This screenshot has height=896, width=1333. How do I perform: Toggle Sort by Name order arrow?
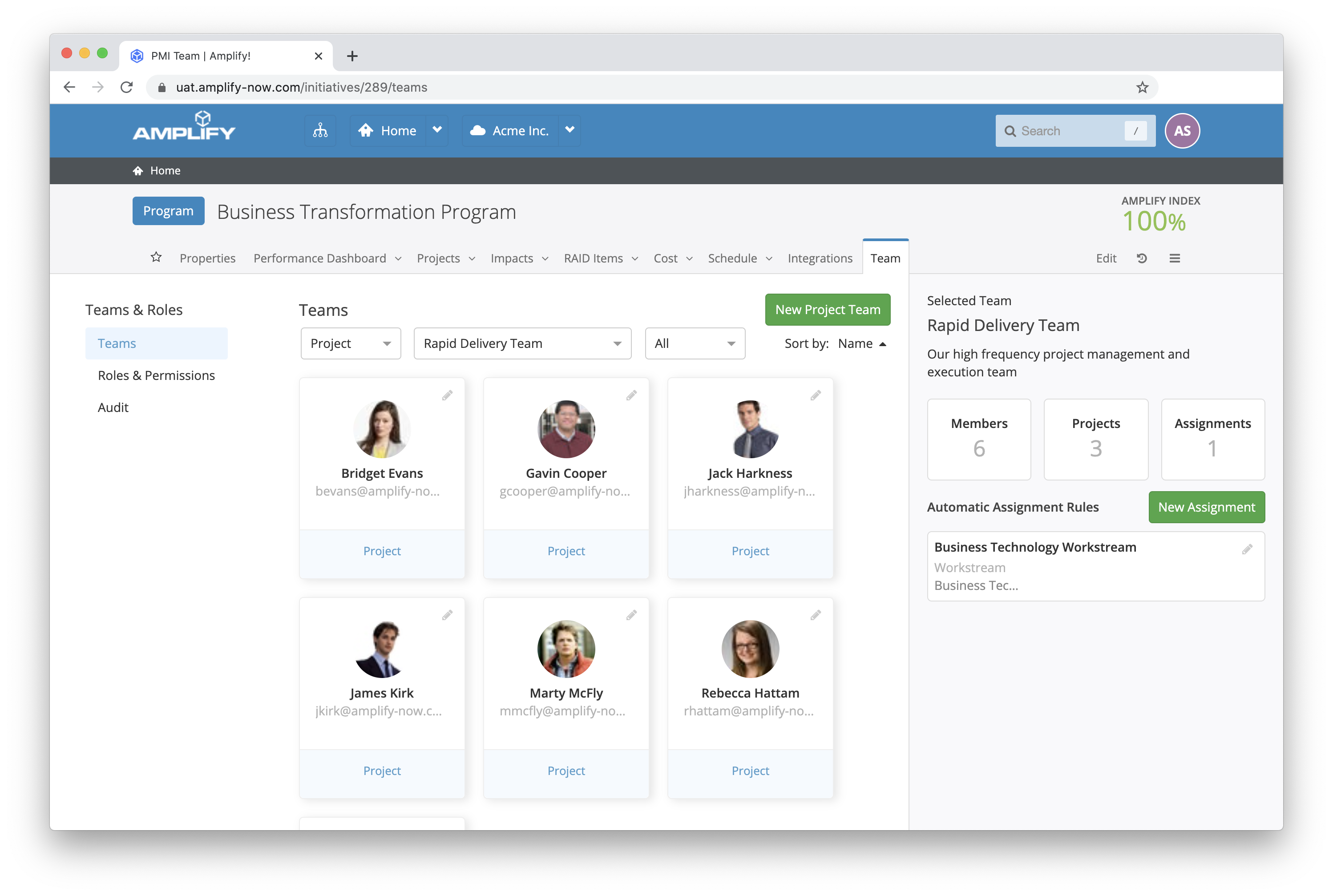882,344
